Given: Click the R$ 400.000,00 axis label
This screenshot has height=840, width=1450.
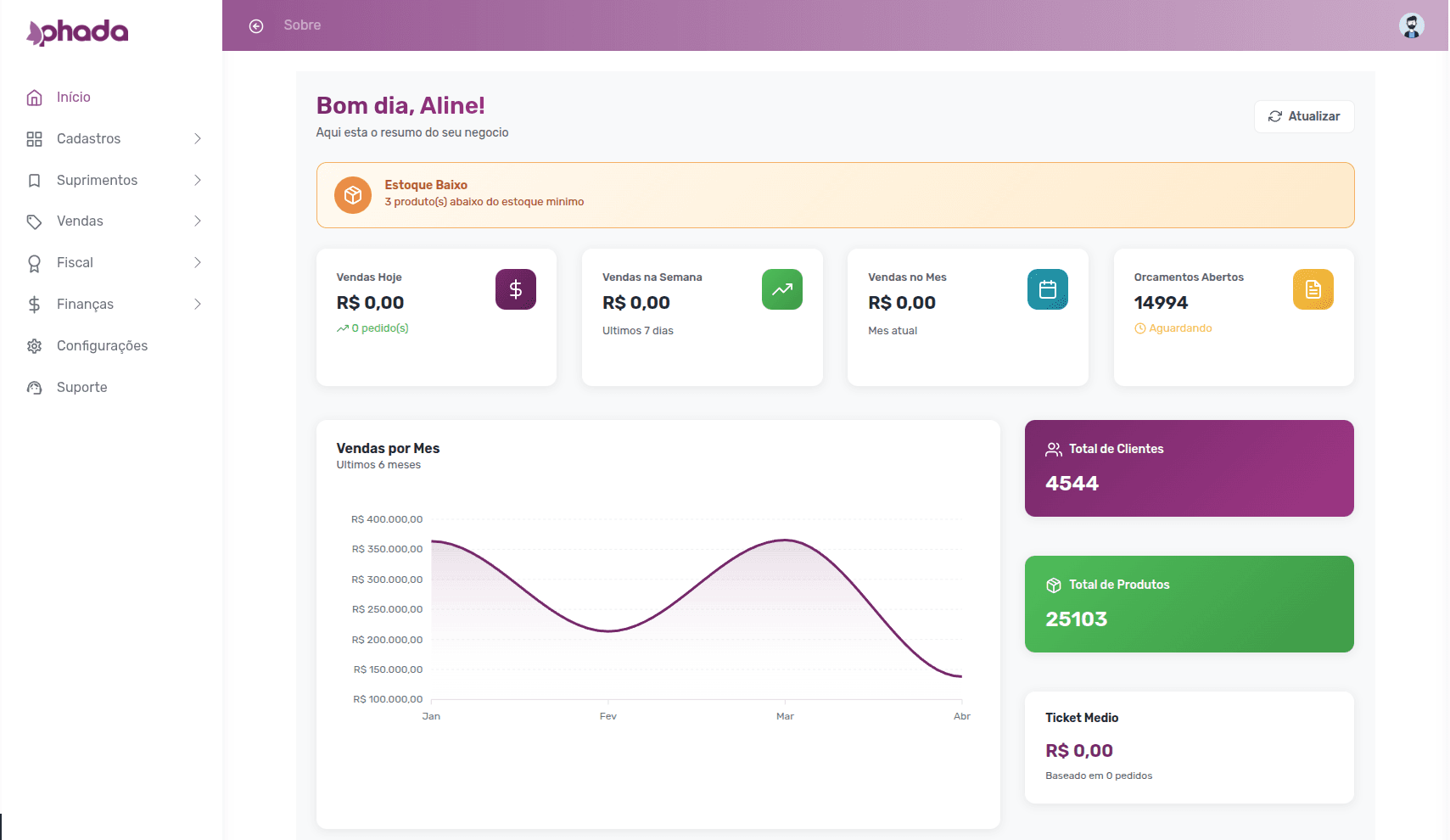Looking at the screenshot, I should [x=387, y=520].
